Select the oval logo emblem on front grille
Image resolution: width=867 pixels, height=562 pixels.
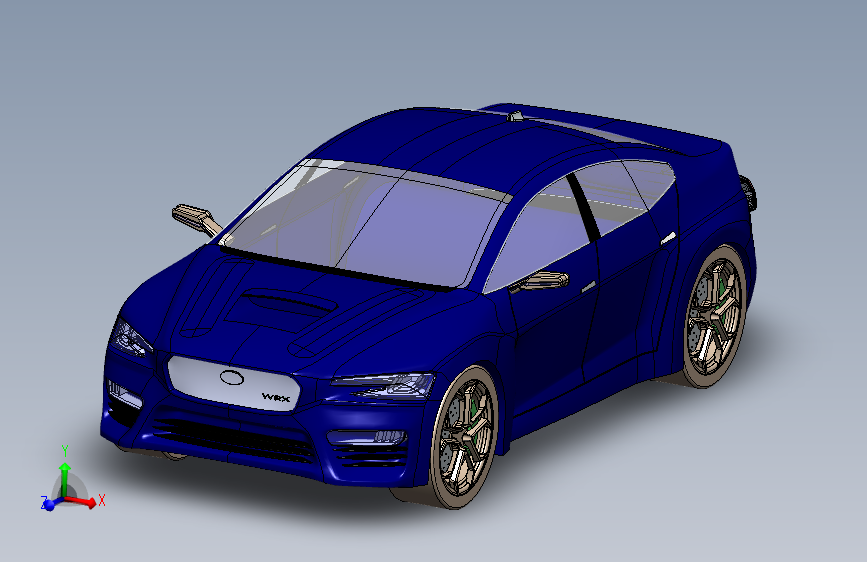(x=232, y=377)
